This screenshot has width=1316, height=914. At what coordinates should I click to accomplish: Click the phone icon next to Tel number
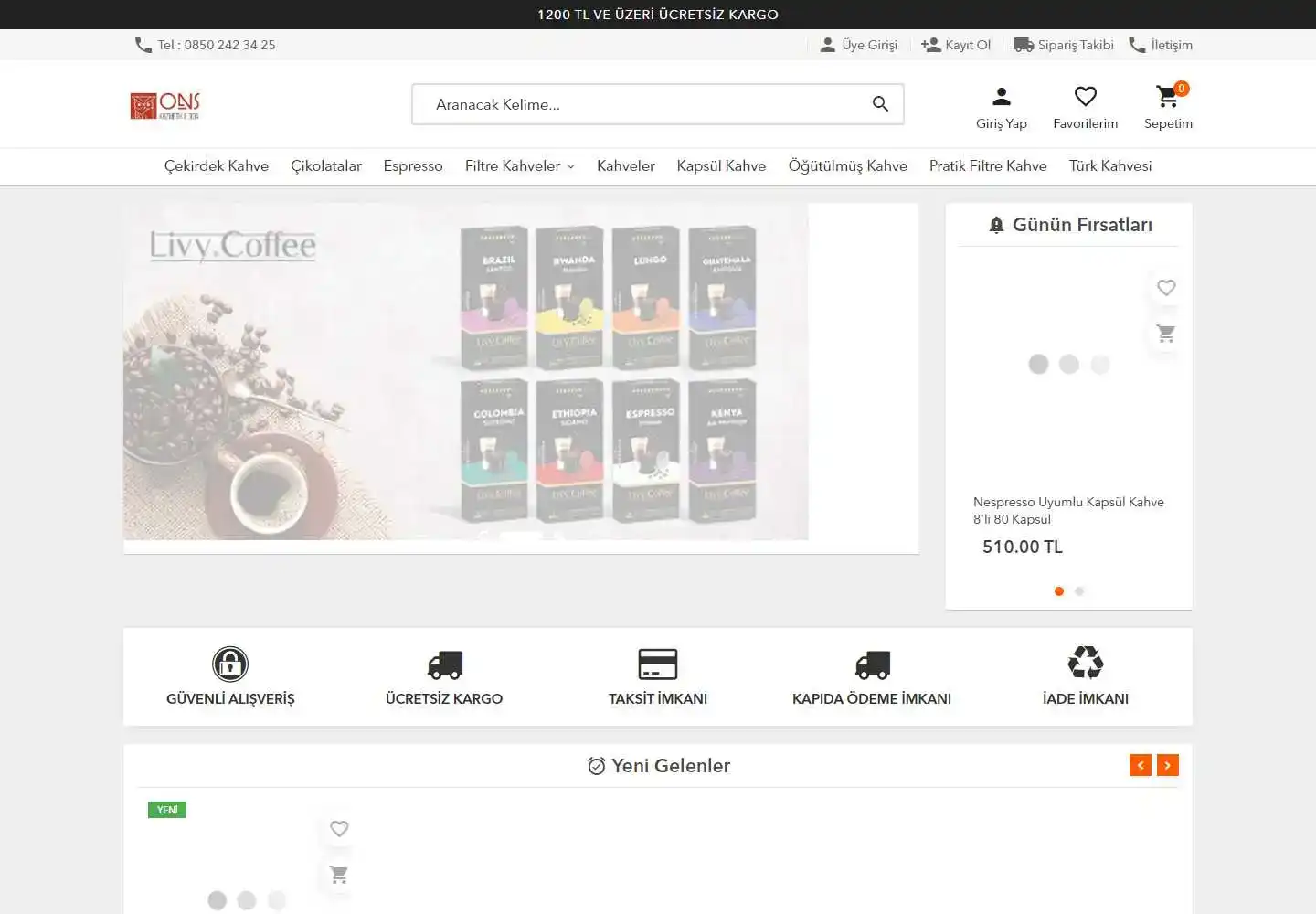143,45
